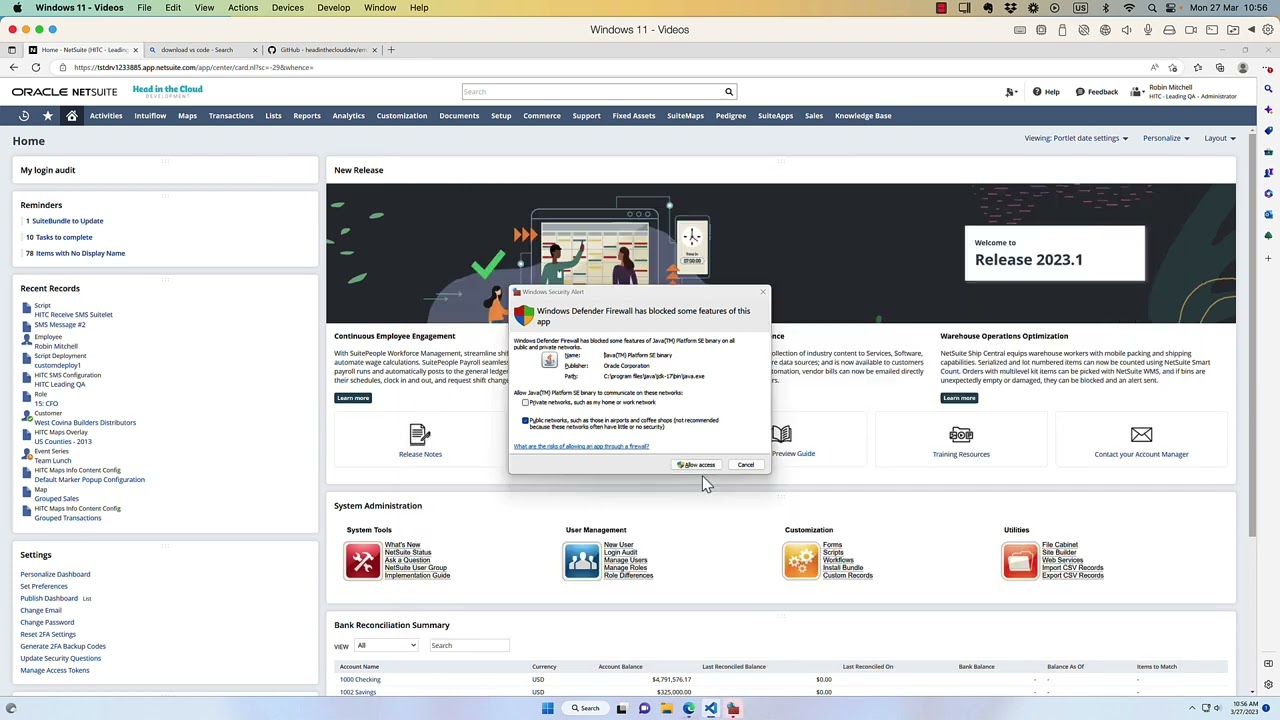This screenshot has height=720, width=1280.
Task: Open the Create New icon beside Help
Action: (x=1011, y=92)
